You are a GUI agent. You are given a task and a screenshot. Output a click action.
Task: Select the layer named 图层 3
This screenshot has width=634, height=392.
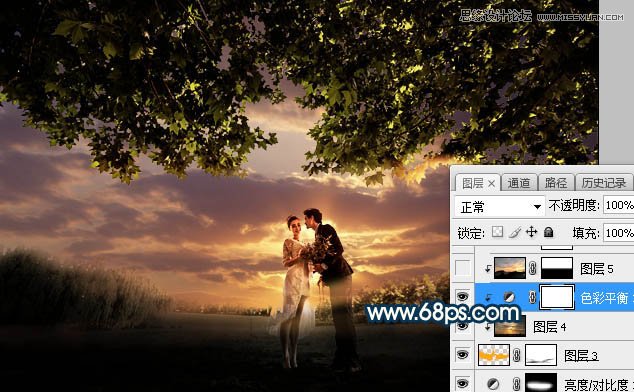(x=581, y=356)
